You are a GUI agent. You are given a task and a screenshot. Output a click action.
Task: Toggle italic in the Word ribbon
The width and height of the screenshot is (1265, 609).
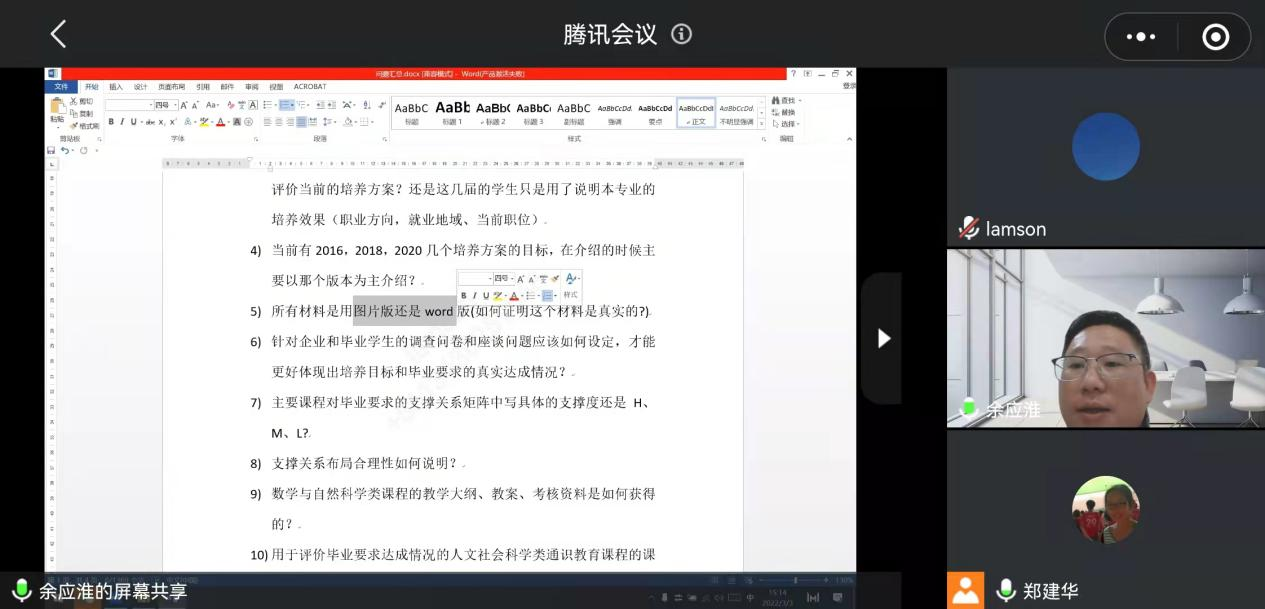click(123, 122)
